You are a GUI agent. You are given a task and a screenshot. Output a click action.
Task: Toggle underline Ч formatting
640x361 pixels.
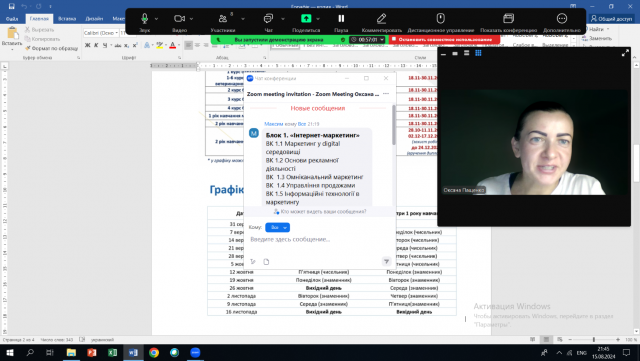click(105, 45)
